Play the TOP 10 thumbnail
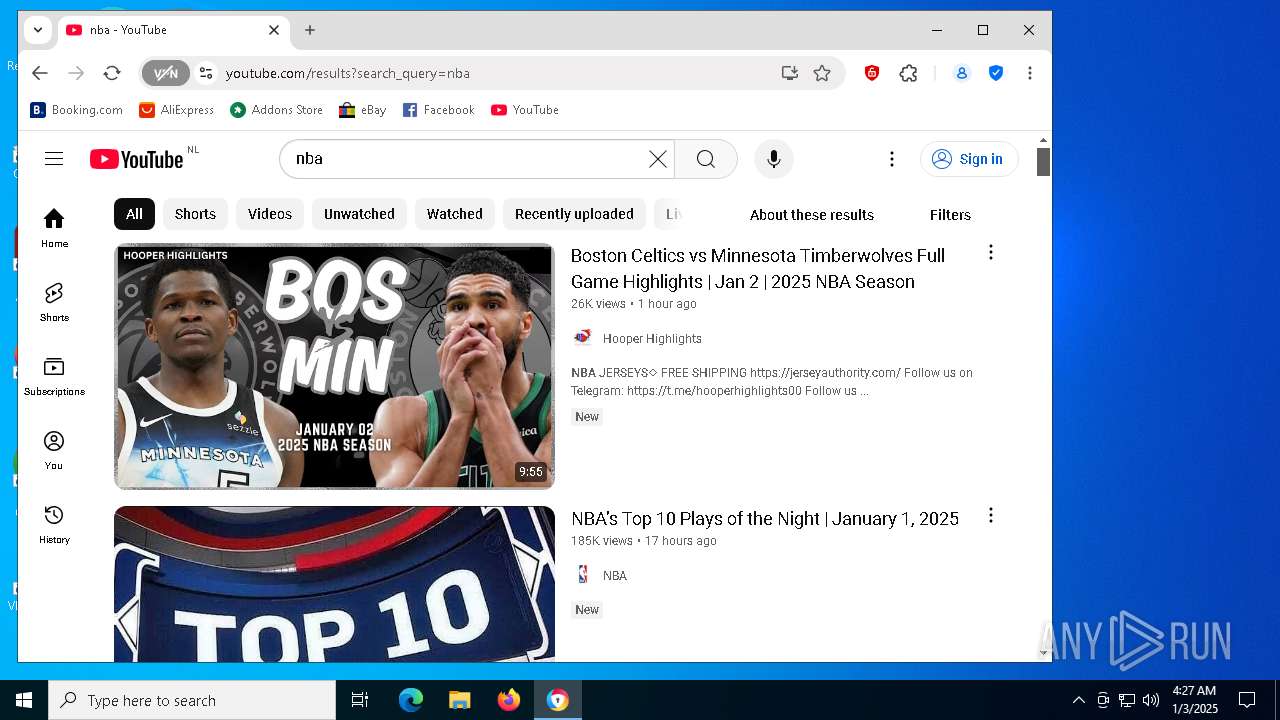The width and height of the screenshot is (1280, 720). coord(334,584)
